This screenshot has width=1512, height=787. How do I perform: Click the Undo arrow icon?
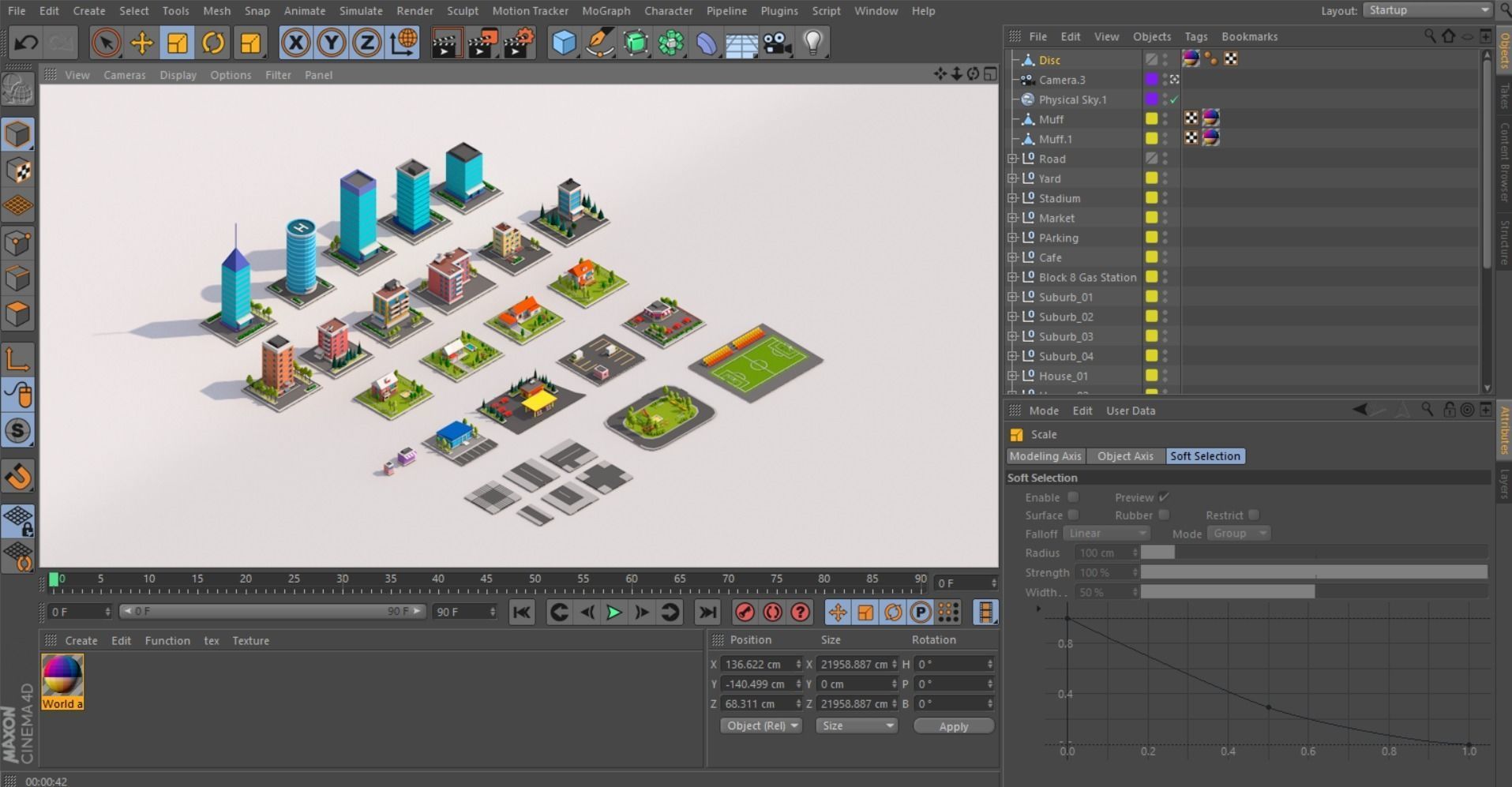click(x=26, y=43)
